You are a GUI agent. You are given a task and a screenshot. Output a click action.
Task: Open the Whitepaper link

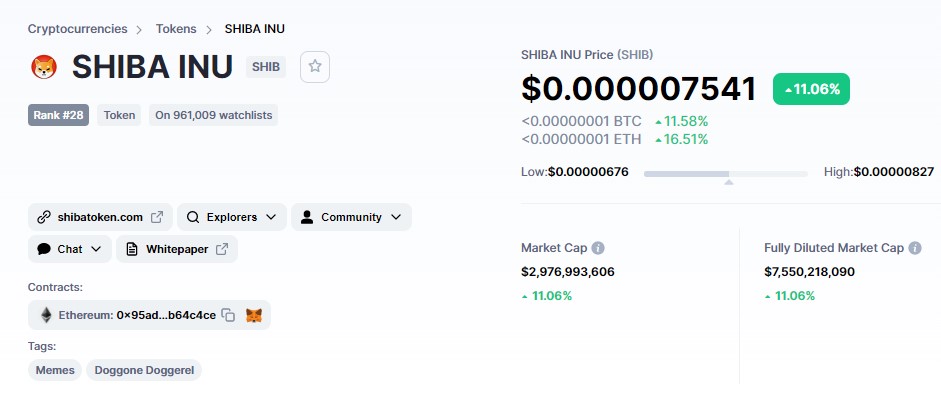tap(177, 249)
